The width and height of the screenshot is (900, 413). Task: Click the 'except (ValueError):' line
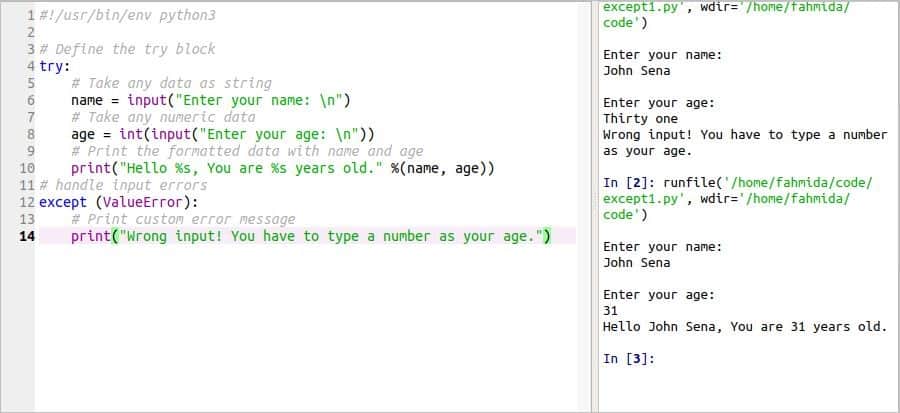tap(118, 202)
